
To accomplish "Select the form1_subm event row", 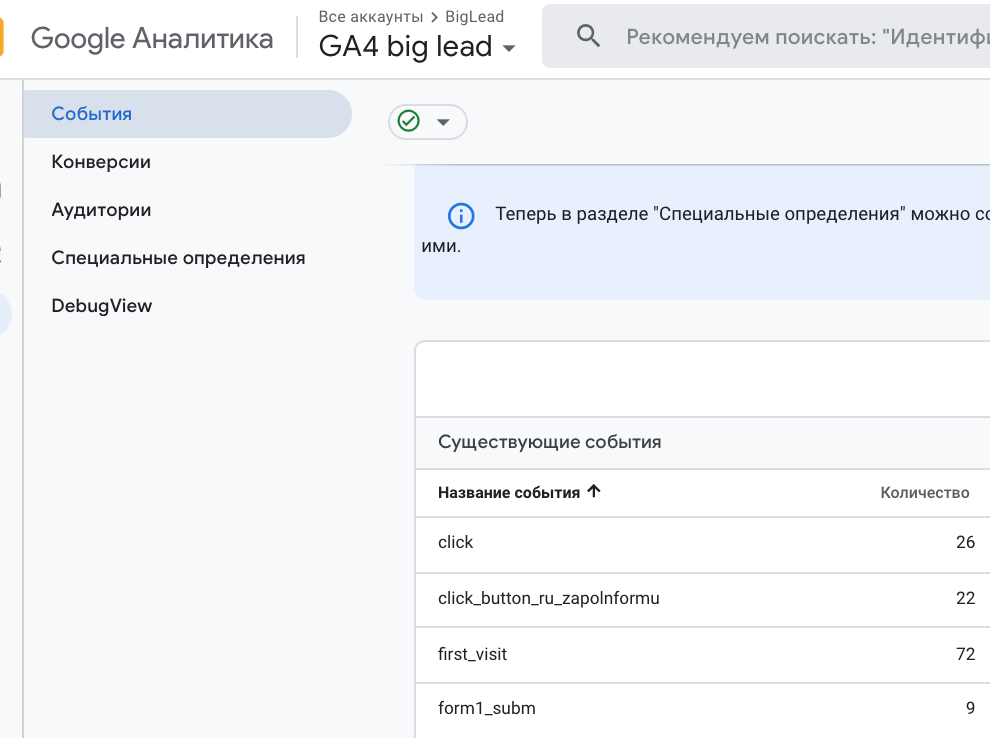I will 486,707.
